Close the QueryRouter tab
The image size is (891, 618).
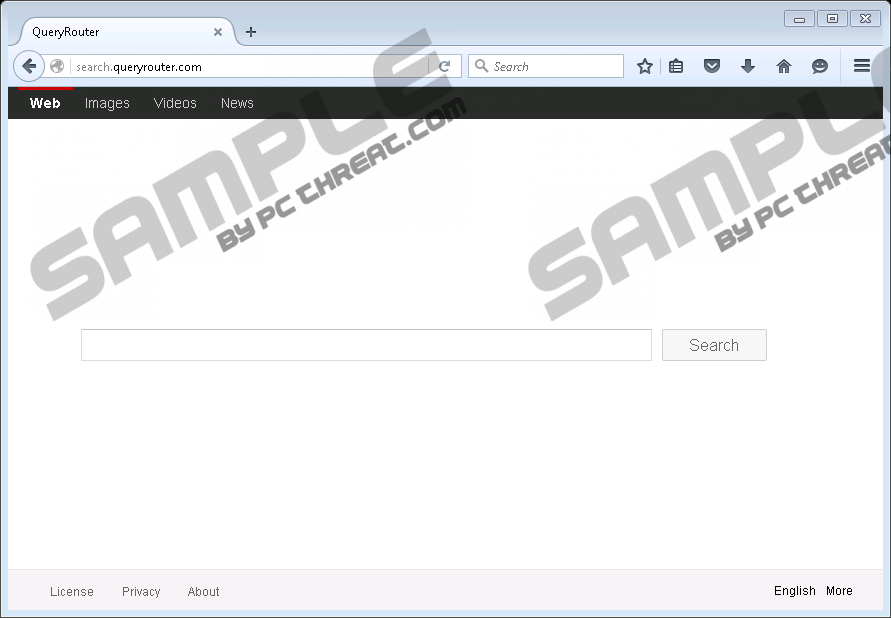coord(218,32)
